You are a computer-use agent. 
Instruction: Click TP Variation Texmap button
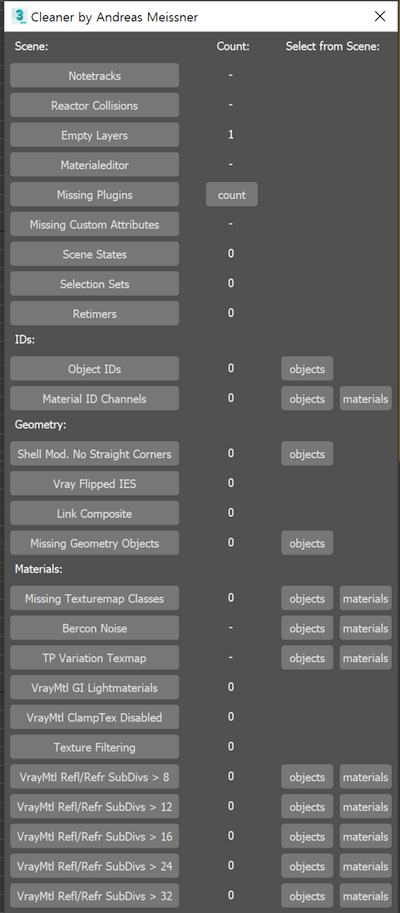click(x=94, y=657)
